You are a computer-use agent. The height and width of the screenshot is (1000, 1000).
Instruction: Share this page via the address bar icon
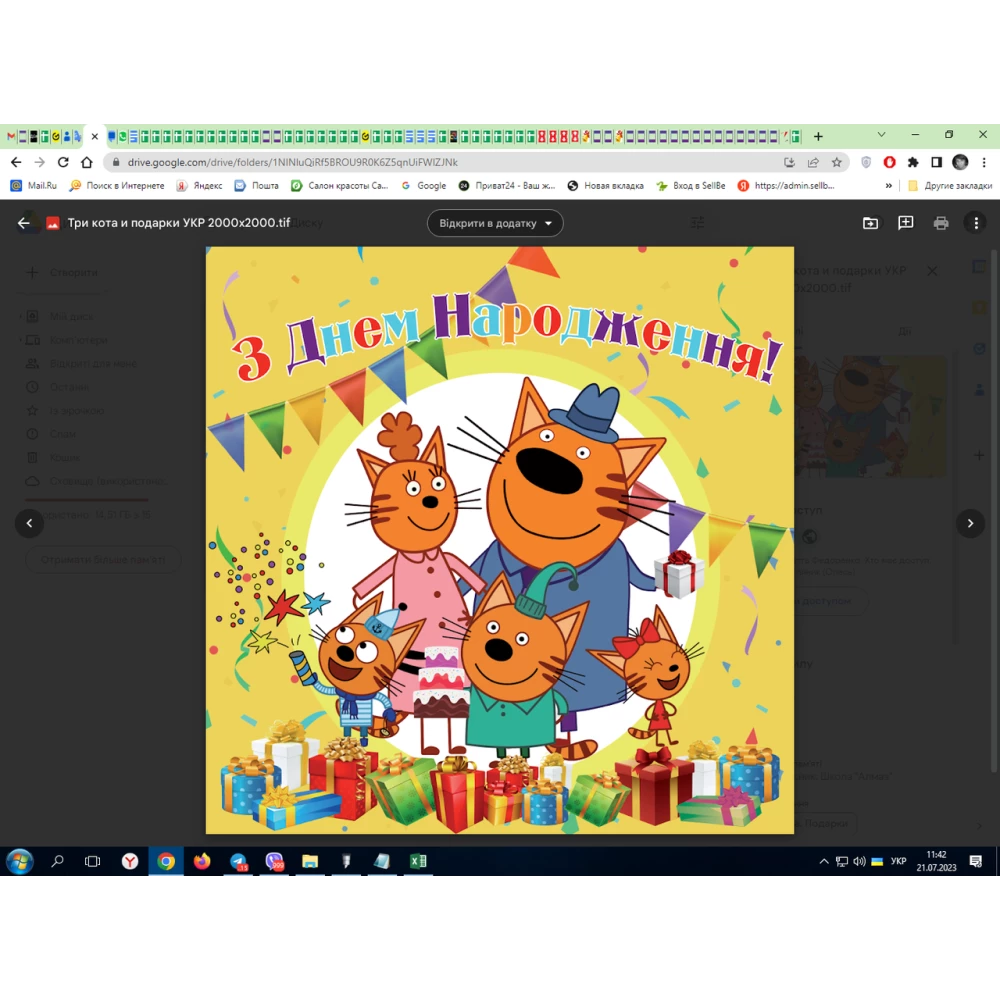click(813, 163)
